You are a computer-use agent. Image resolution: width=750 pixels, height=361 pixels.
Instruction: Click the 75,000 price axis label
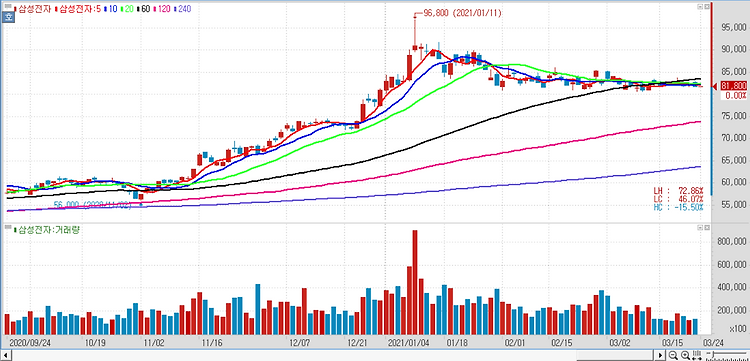coord(733,116)
